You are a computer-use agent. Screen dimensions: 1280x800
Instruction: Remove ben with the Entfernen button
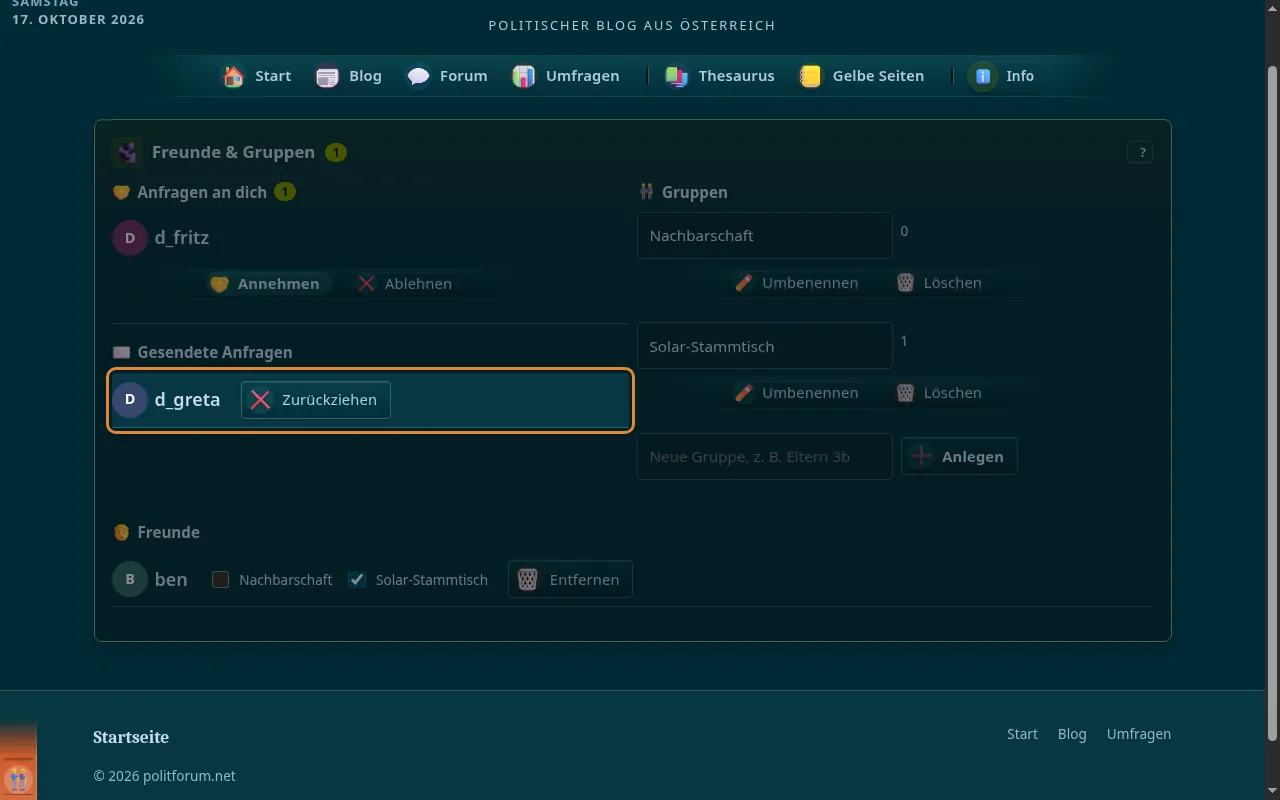[570, 579]
